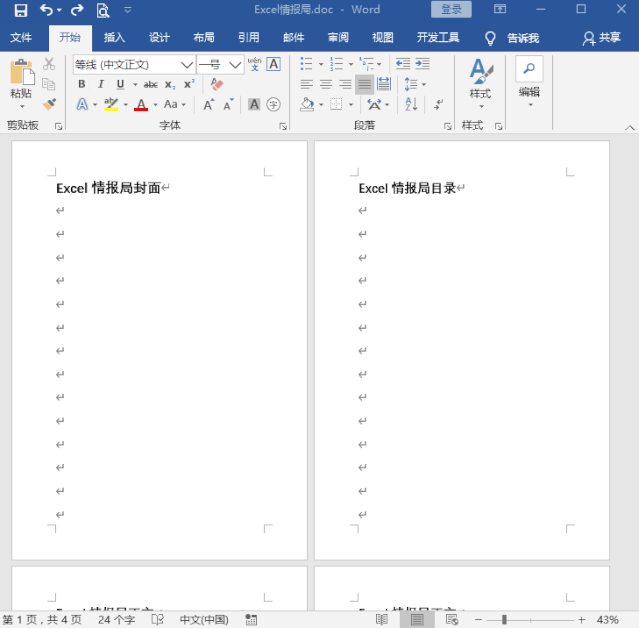Image resolution: width=639 pixels, height=628 pixels.
Task: Apply distributed alignment
Action: [384, 84]
